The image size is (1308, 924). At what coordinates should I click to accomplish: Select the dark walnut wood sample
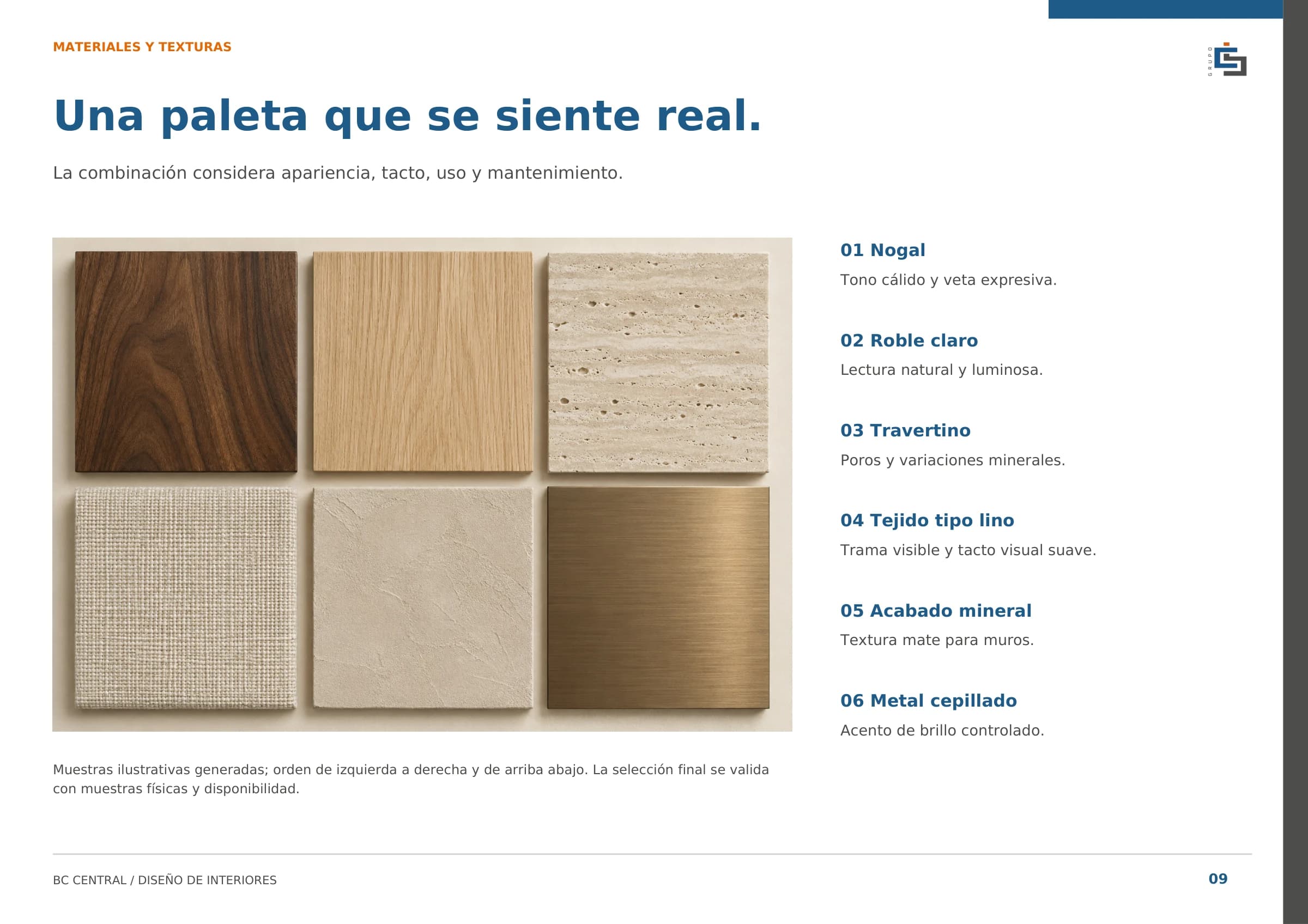click(186, 362)
